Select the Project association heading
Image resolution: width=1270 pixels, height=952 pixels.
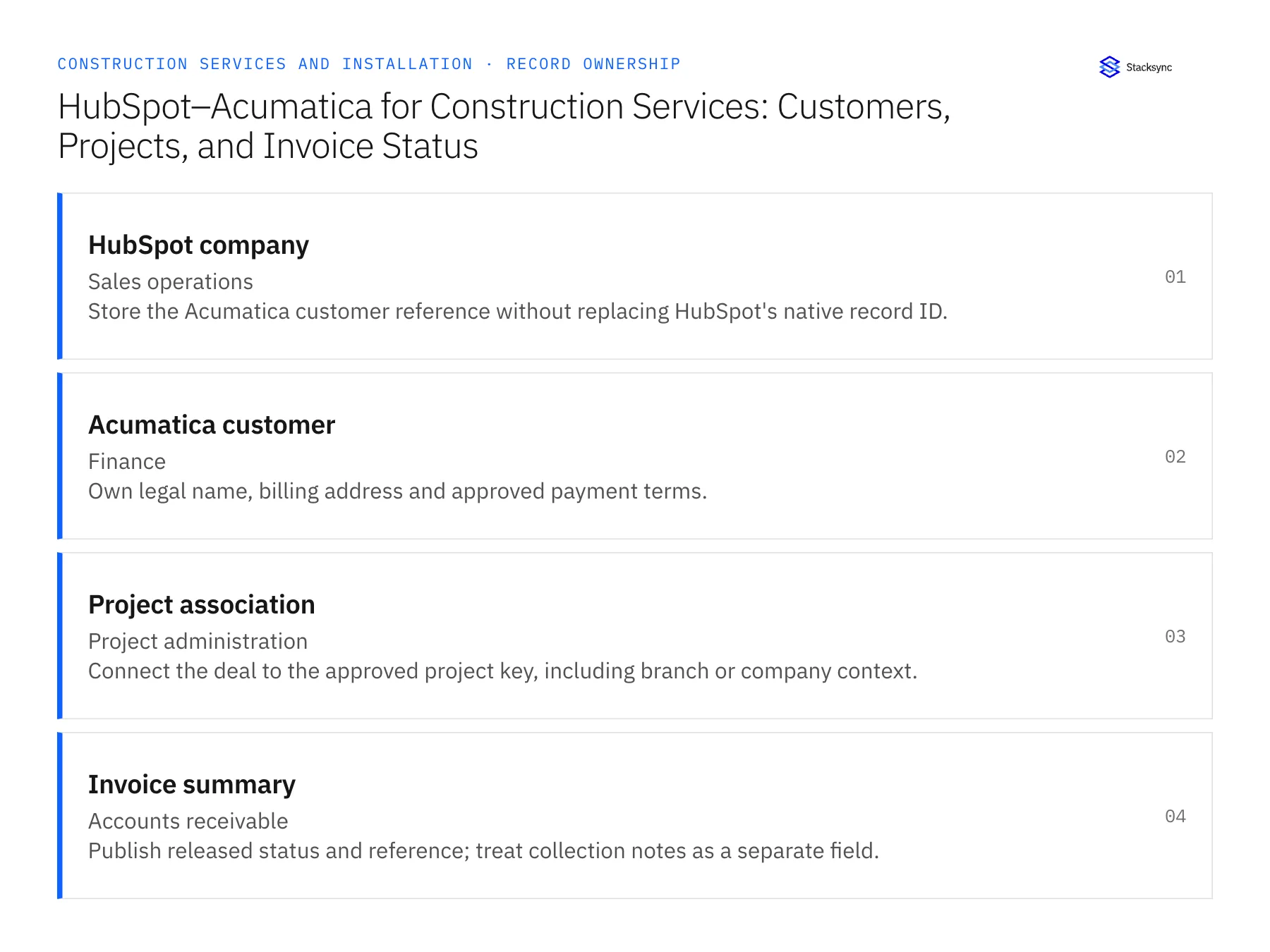click(201, 605)
